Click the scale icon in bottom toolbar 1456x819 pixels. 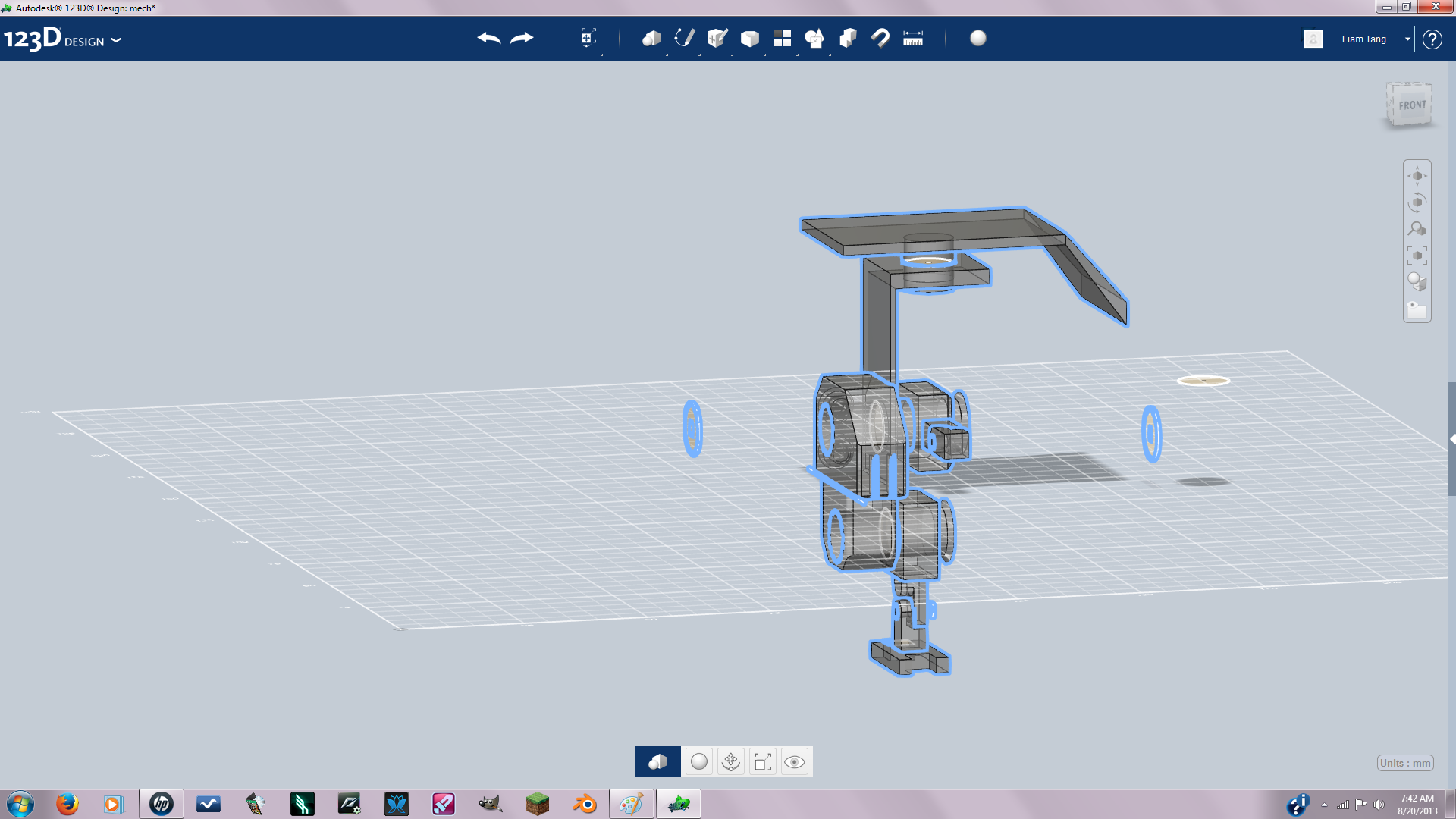click(763, 761)
